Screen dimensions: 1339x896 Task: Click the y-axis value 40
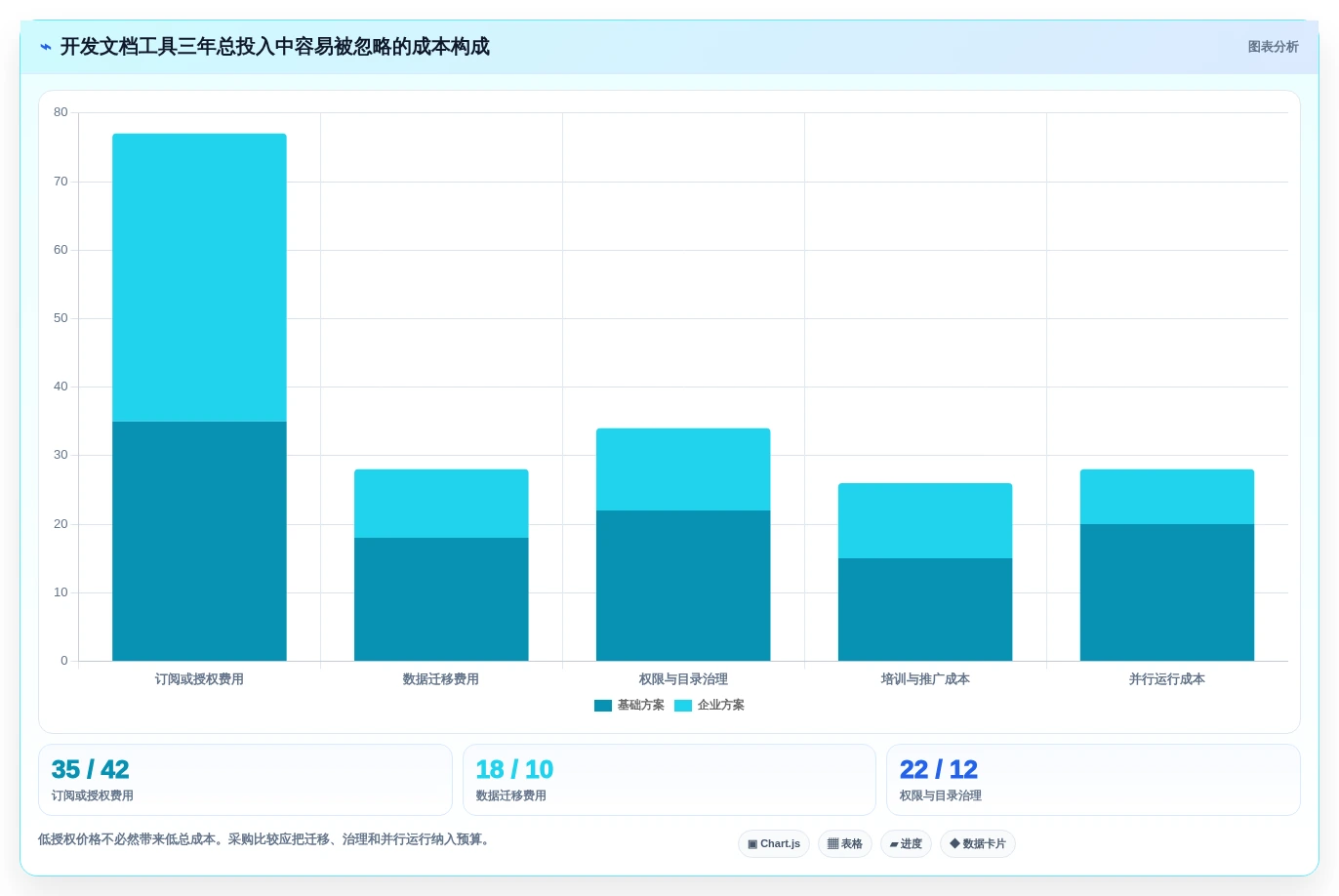point(61,387)
